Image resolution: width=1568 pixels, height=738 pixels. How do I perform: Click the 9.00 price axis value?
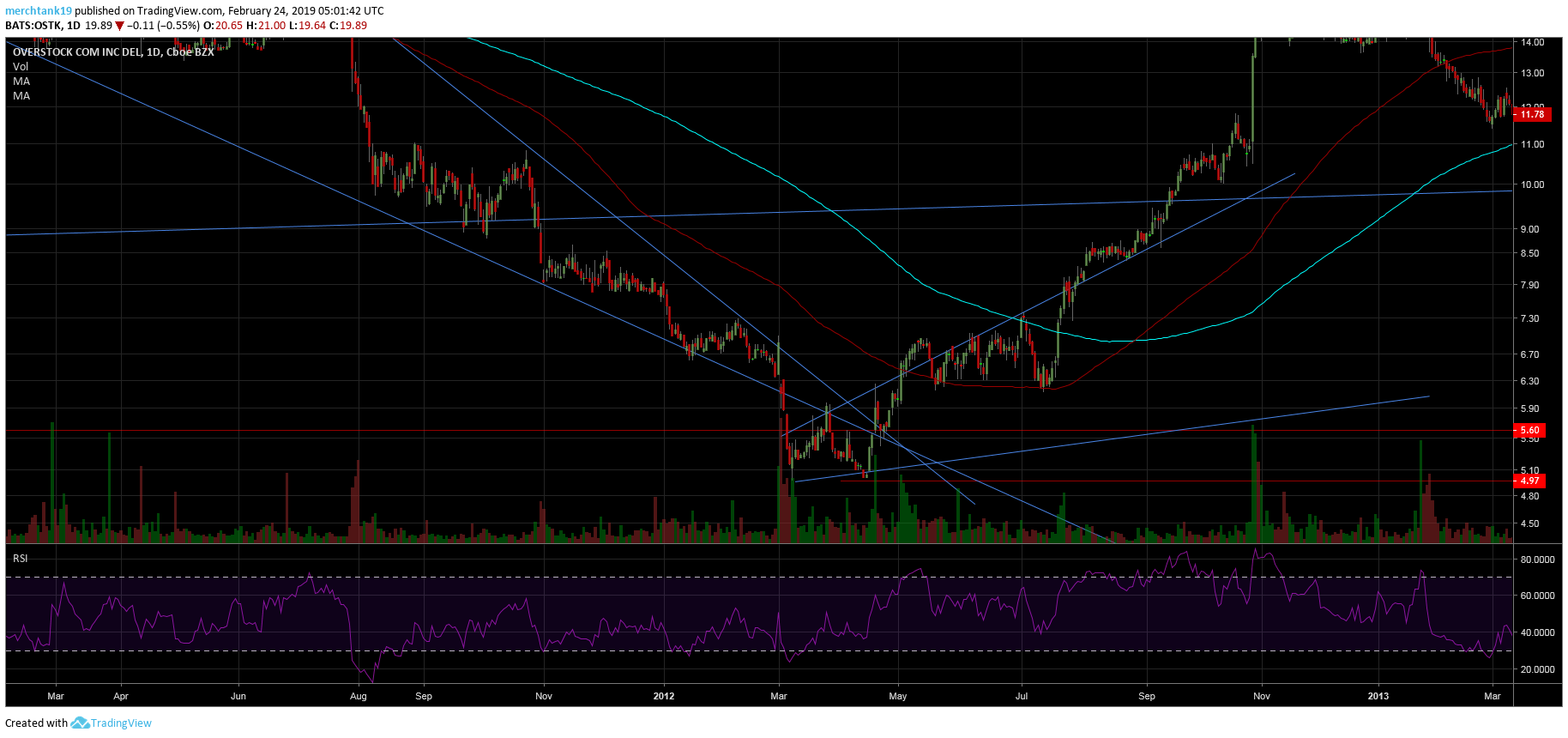point(1529,229)
